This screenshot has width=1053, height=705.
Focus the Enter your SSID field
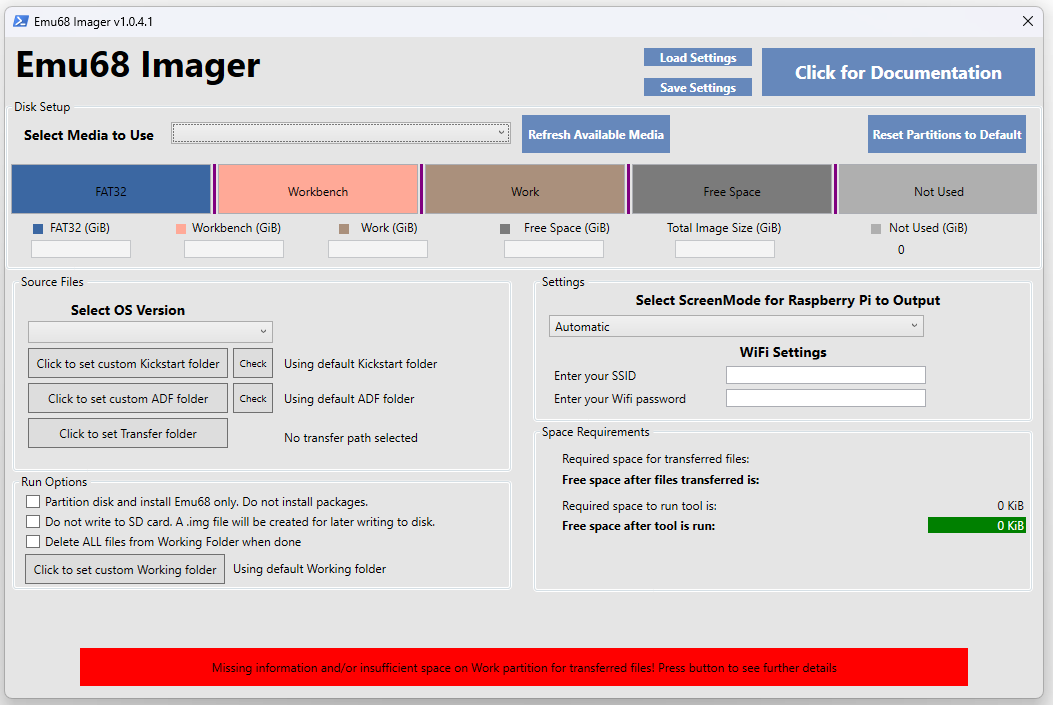pyautogui.click(x=825, y=375)
